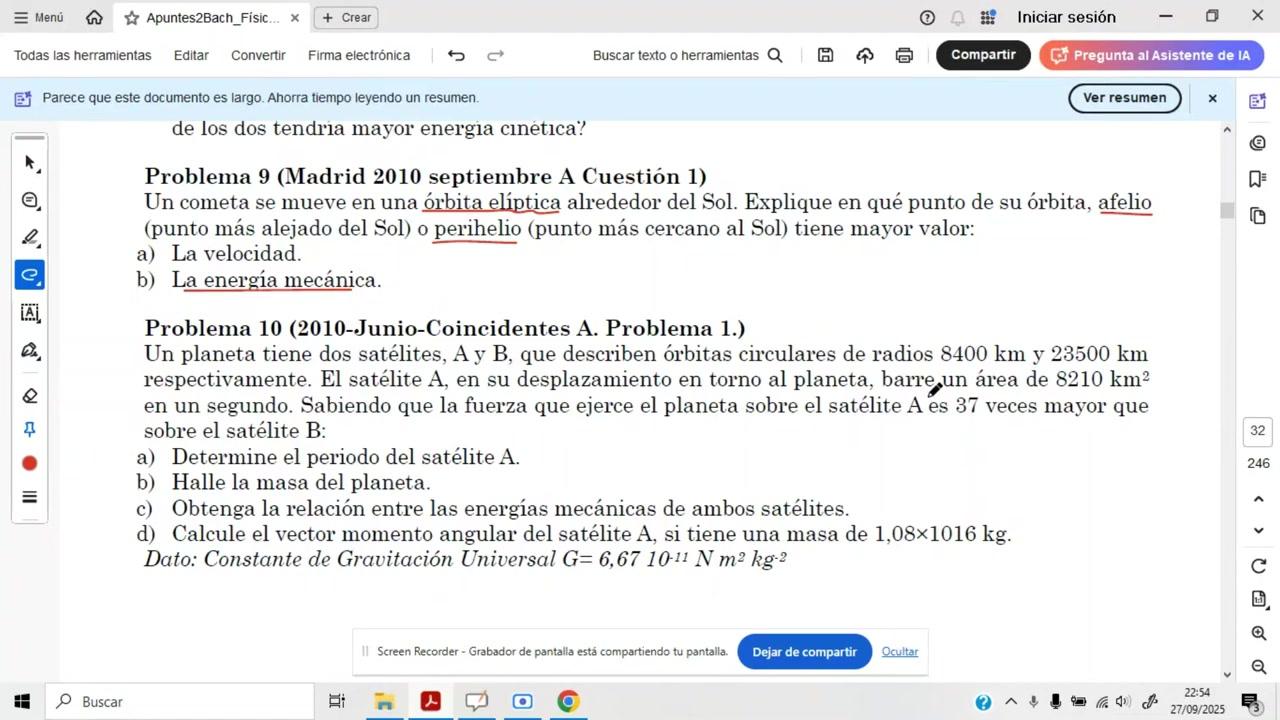The image size is (1280, 720).
Task: Go to the previous page with the up chevron
Action: pos(1259,499)
